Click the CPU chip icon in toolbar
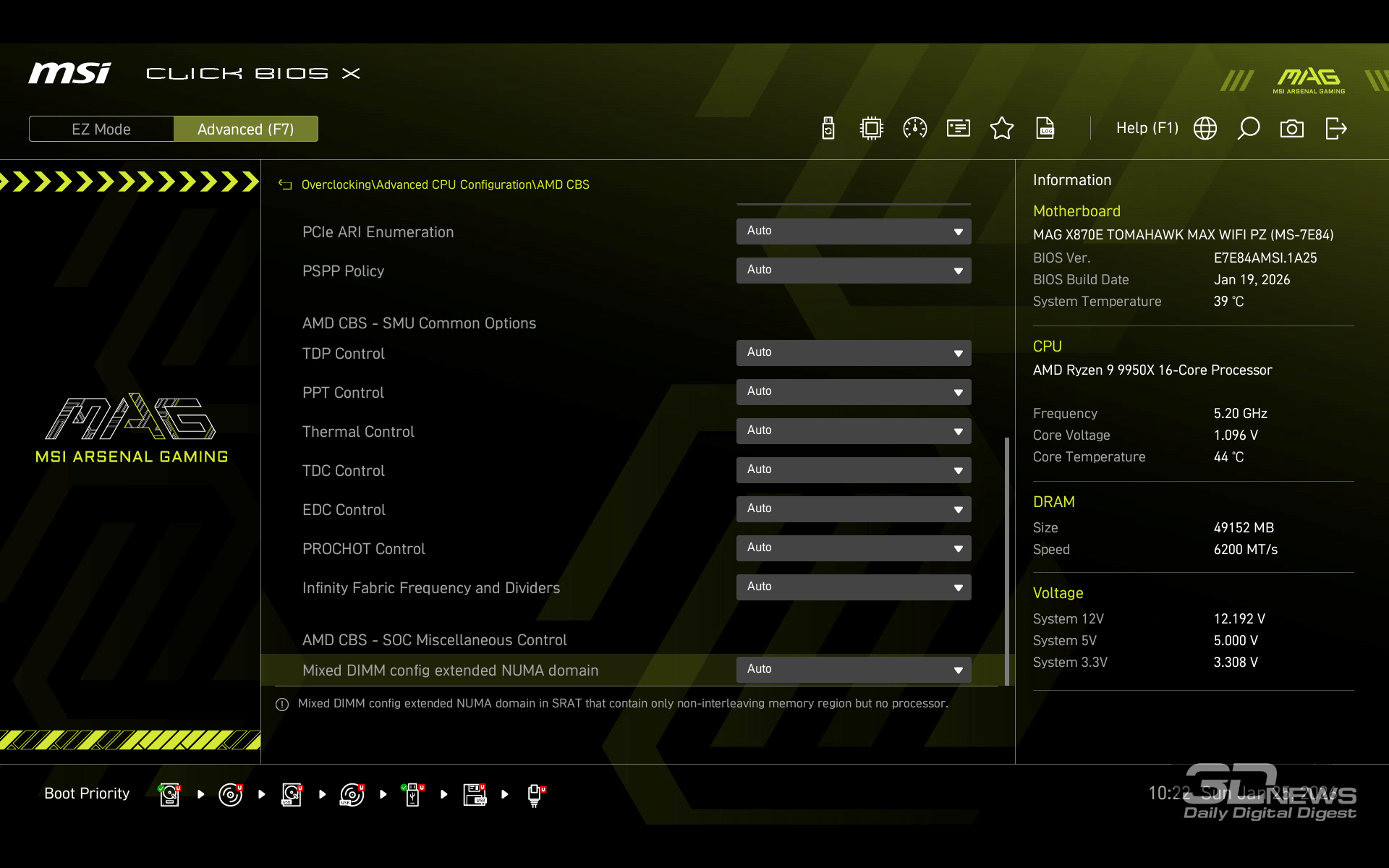This screenshot has width=1389, height=868. tap(871, 129)
